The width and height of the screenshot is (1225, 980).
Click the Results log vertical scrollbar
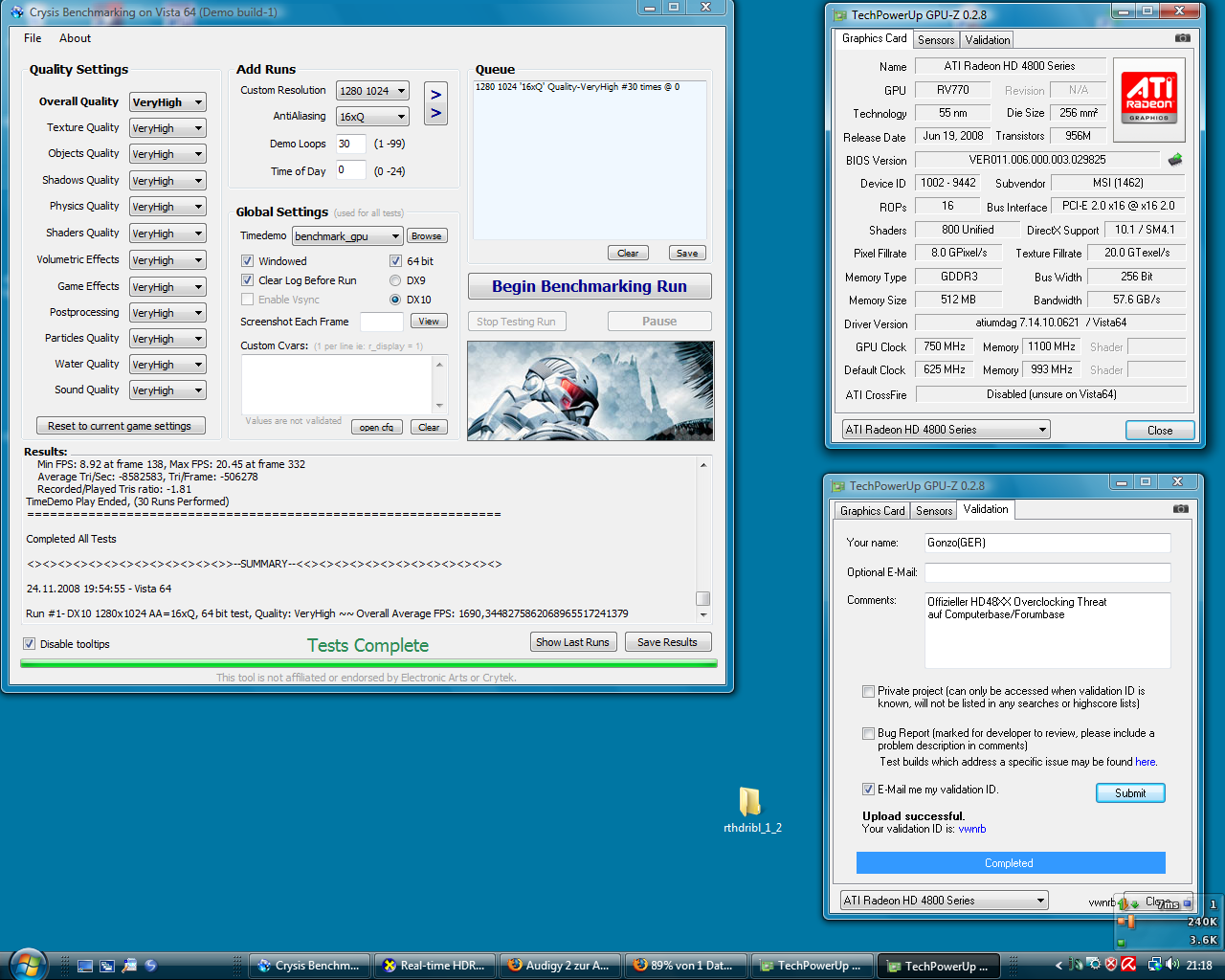[703, 539]
